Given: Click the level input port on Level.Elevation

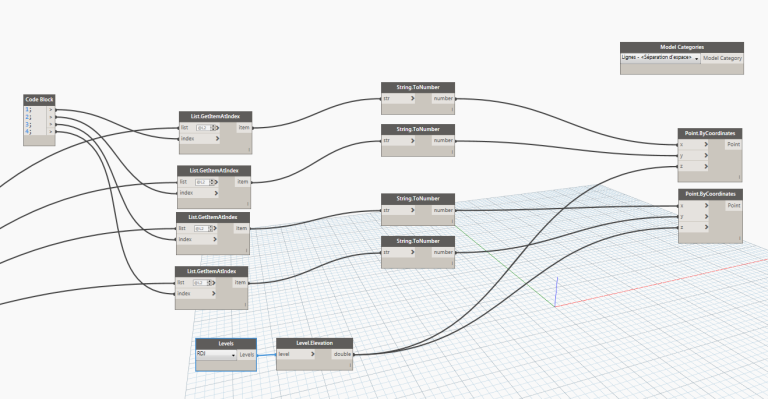Looking at the screenshot, I should click(296, 354).
